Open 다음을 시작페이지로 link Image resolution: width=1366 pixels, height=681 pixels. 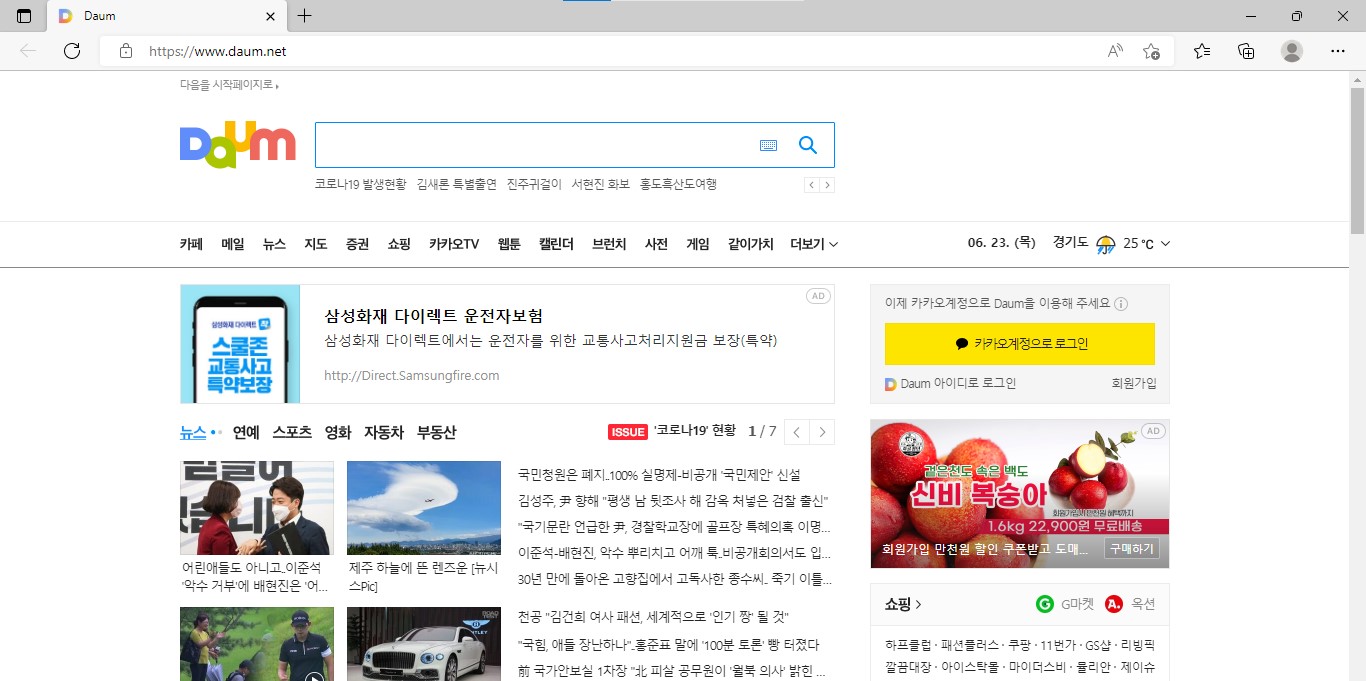click(x=229, y=85)
